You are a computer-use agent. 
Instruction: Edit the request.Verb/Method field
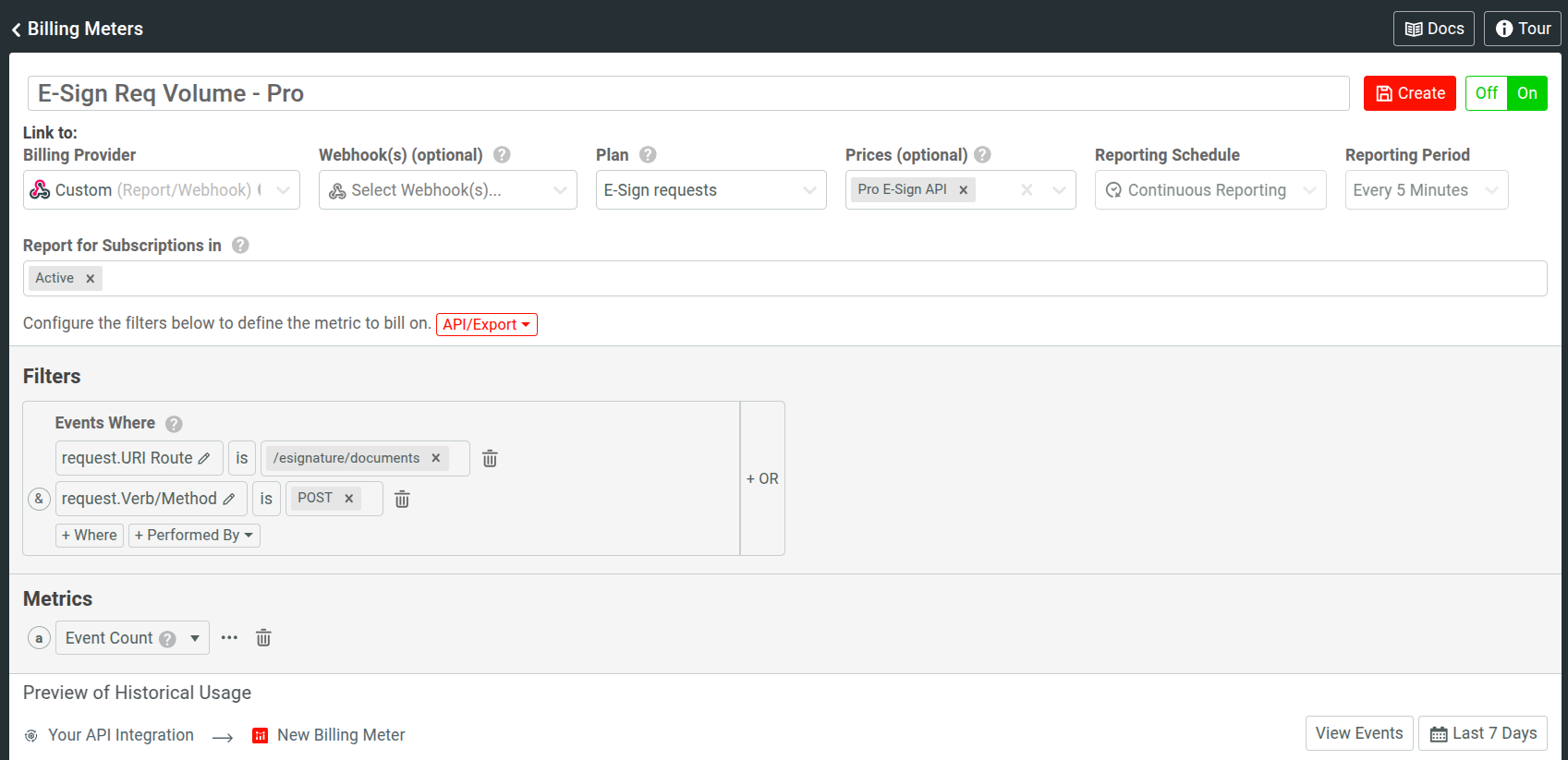[152, 499]
